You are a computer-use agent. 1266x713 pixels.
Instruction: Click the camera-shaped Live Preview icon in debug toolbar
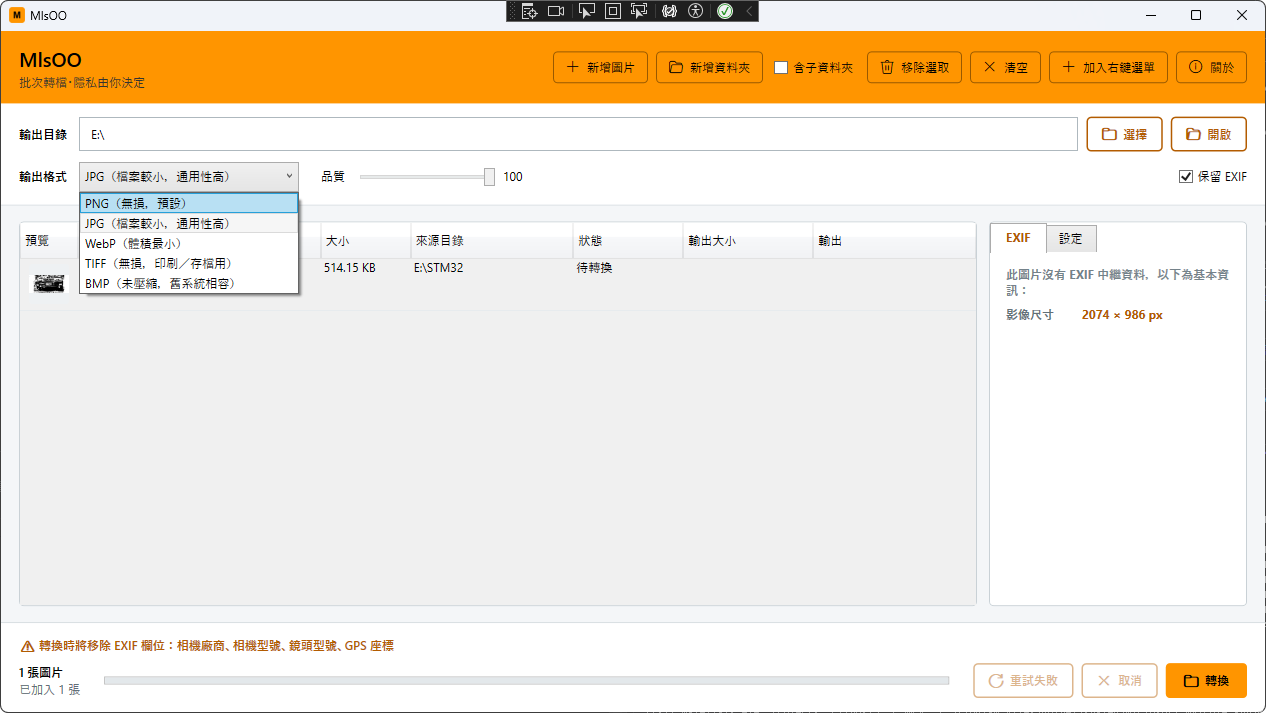556,11
